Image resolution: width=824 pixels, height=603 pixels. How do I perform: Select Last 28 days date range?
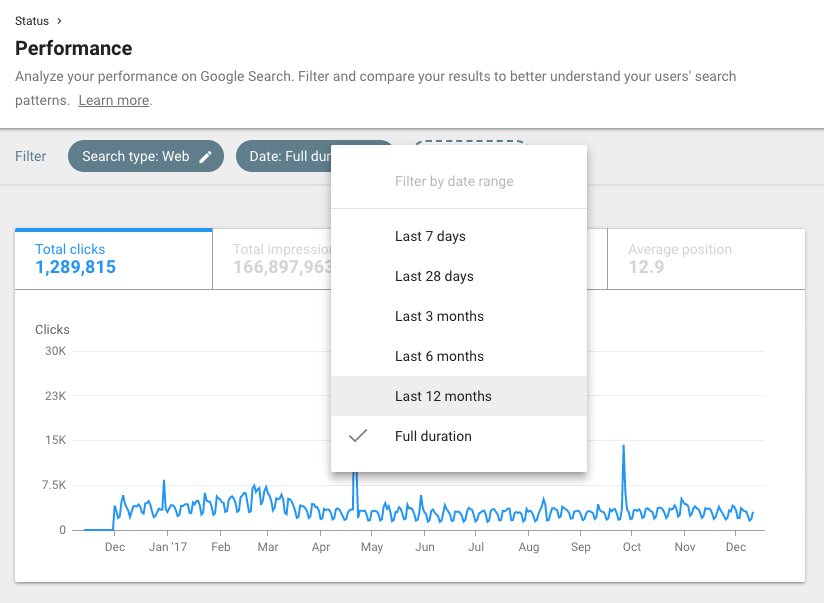(x=459, y=276)
